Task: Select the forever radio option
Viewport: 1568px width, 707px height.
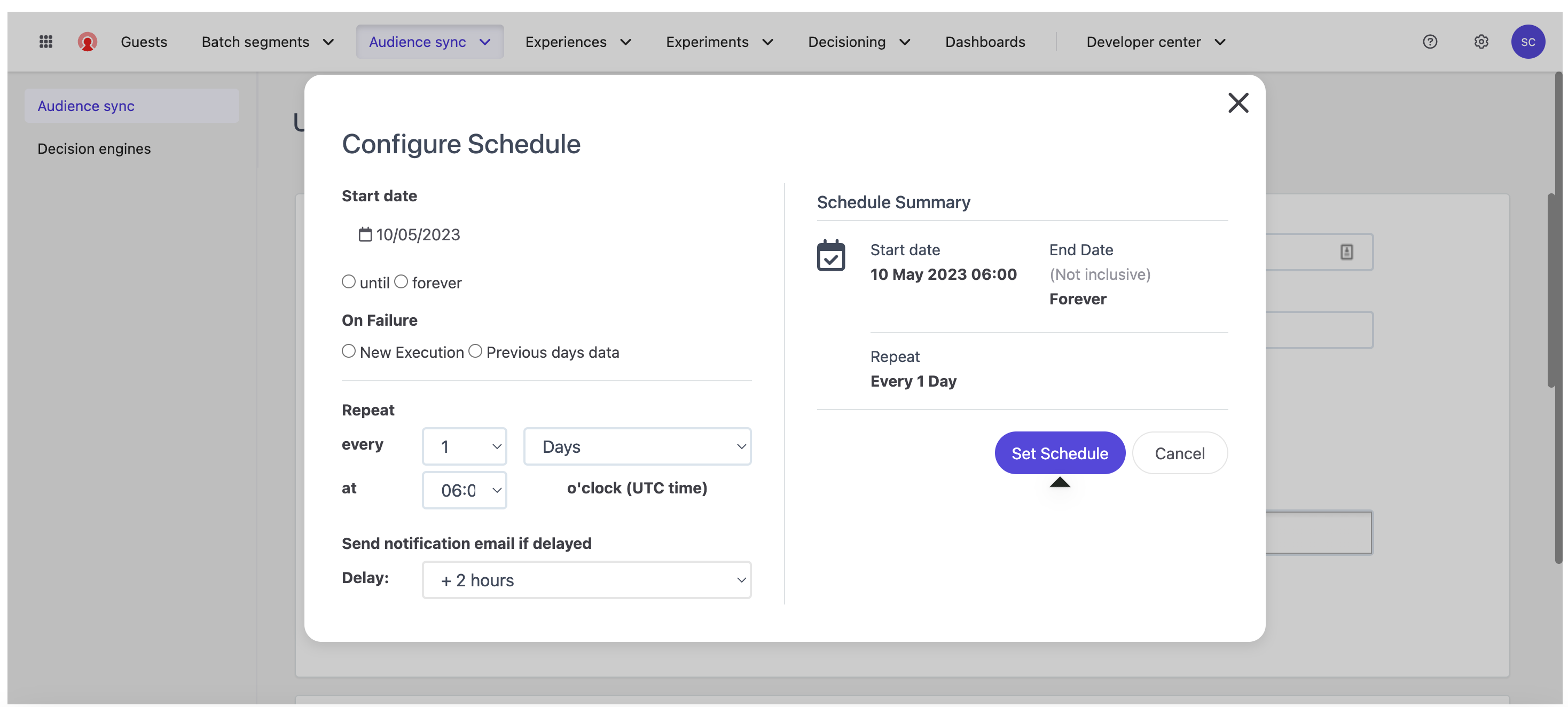Action: coord(401,282)
